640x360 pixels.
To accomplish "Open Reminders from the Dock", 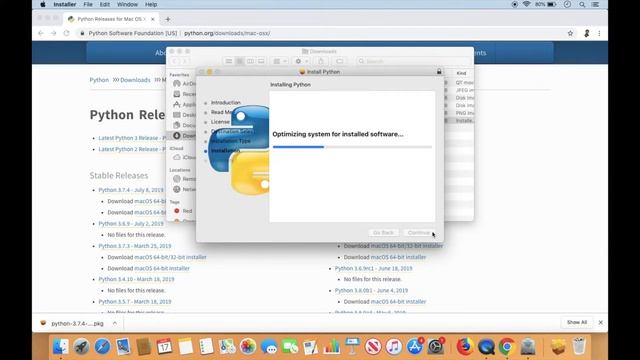I will (206, 347).
